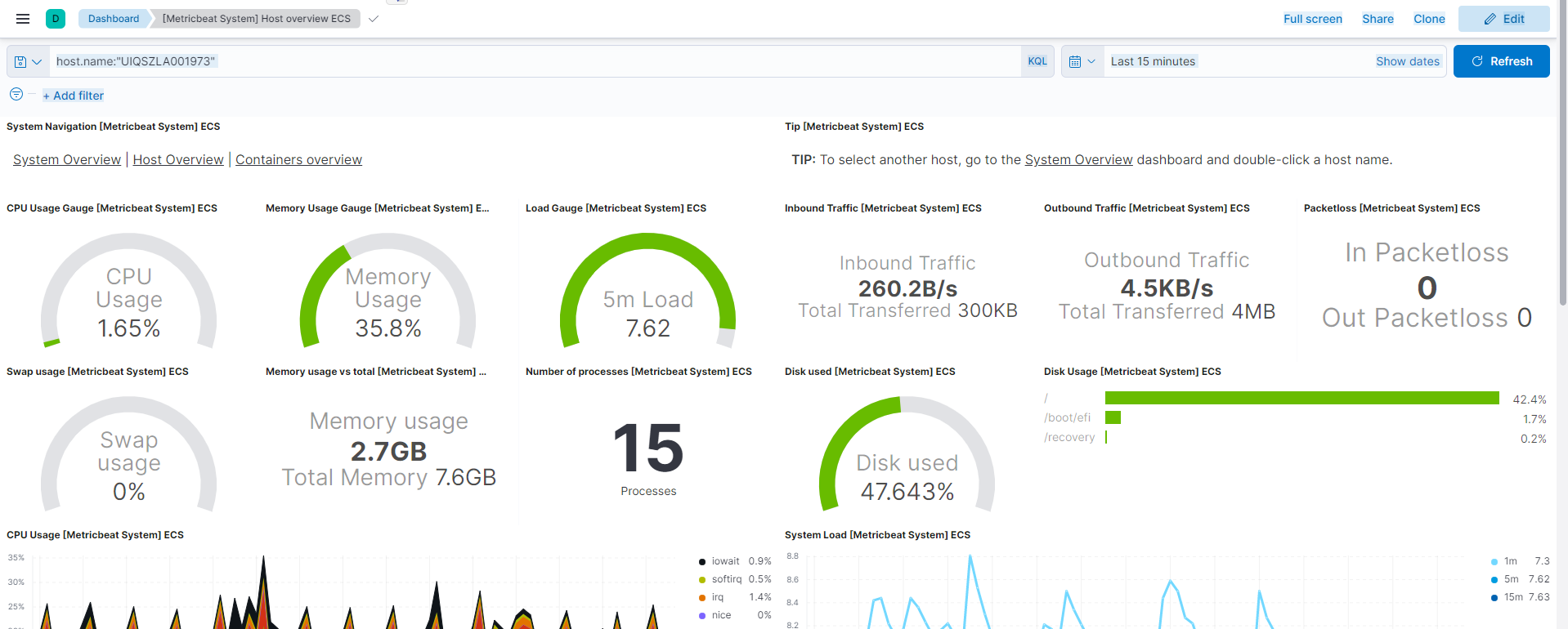
Task: Toggle iowait legend series
Action: pyautogui.click(x=725, y=561)
